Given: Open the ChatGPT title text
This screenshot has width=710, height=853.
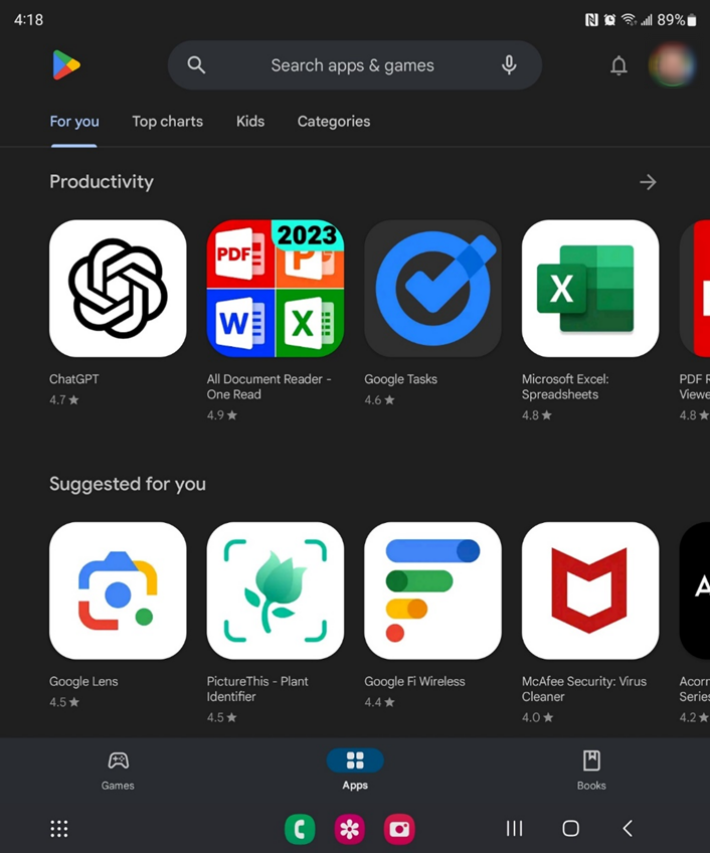Looking at the screenshot, I should tap(74, 379).
